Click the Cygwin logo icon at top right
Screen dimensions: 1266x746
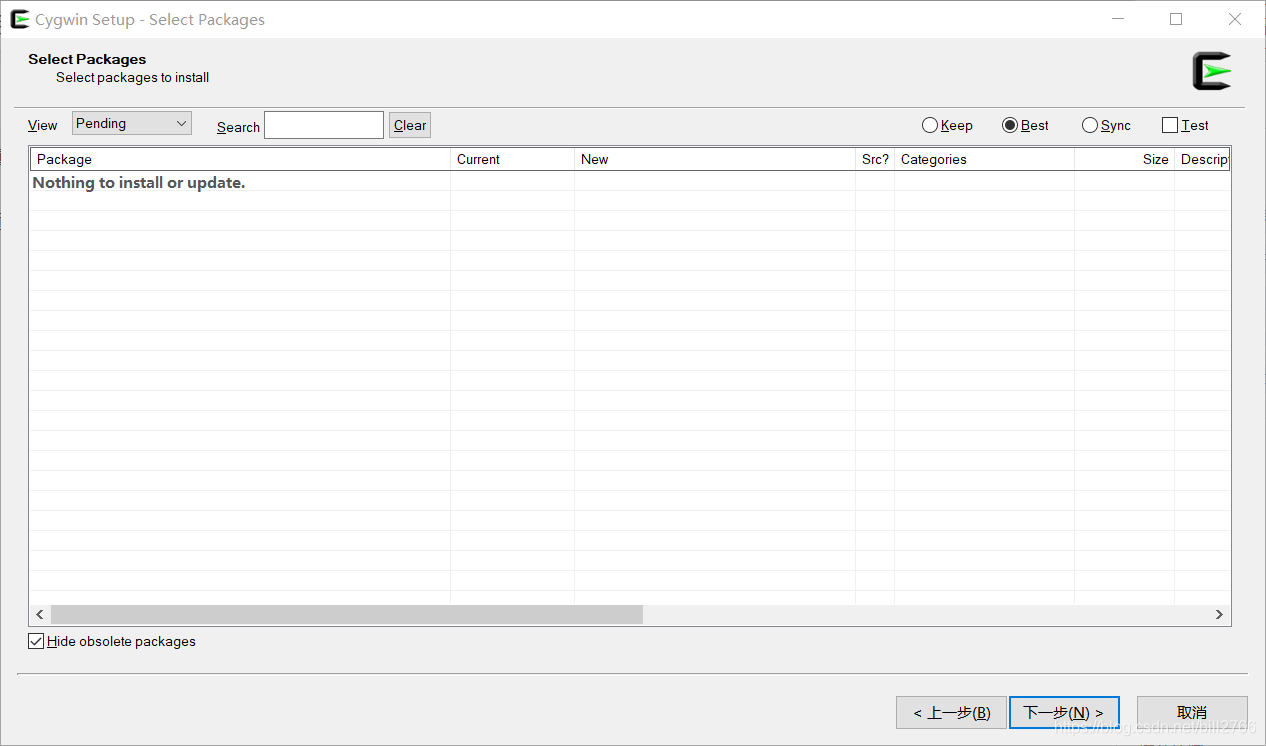click(1211, 70)
